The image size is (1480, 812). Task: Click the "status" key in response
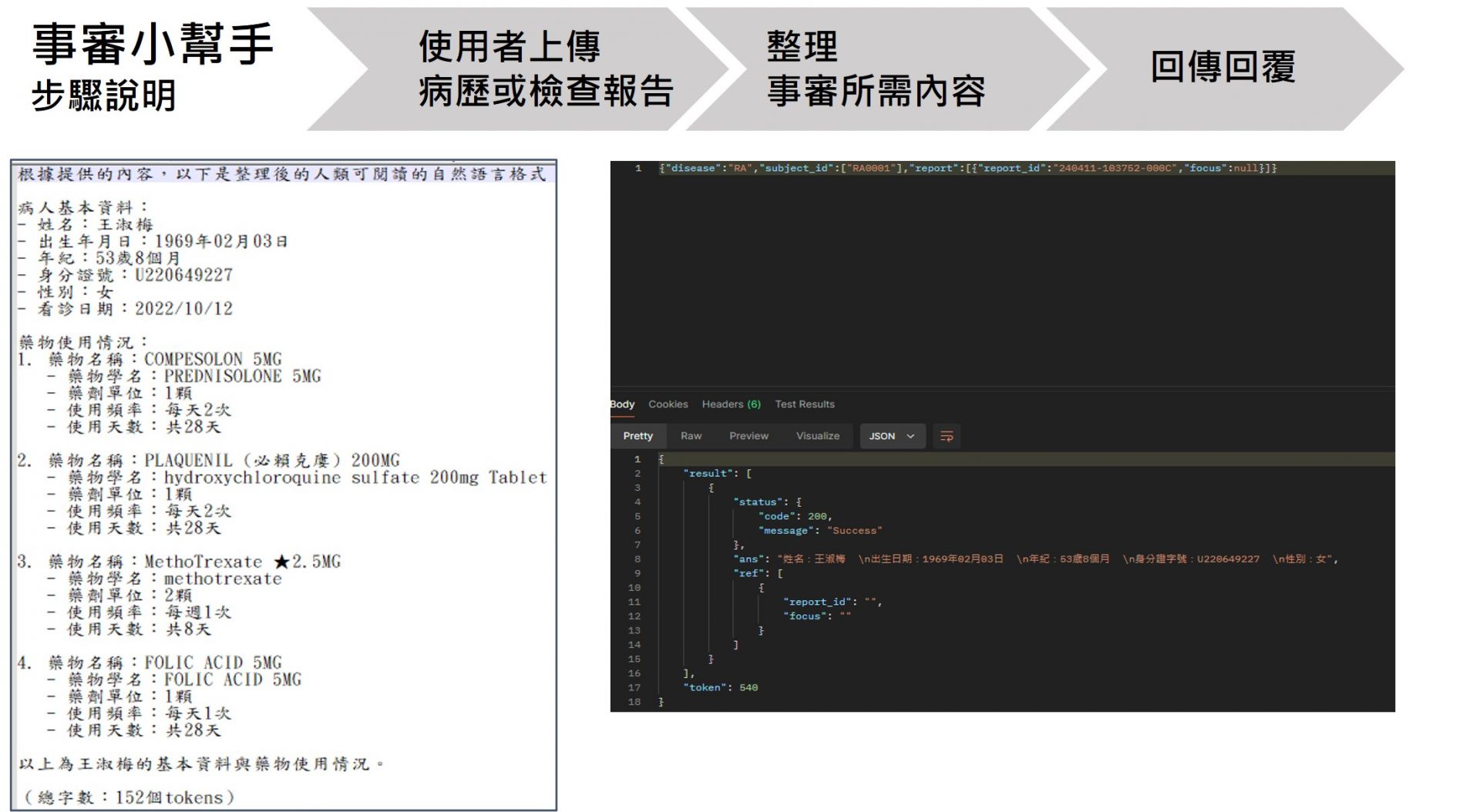[757, 502]
